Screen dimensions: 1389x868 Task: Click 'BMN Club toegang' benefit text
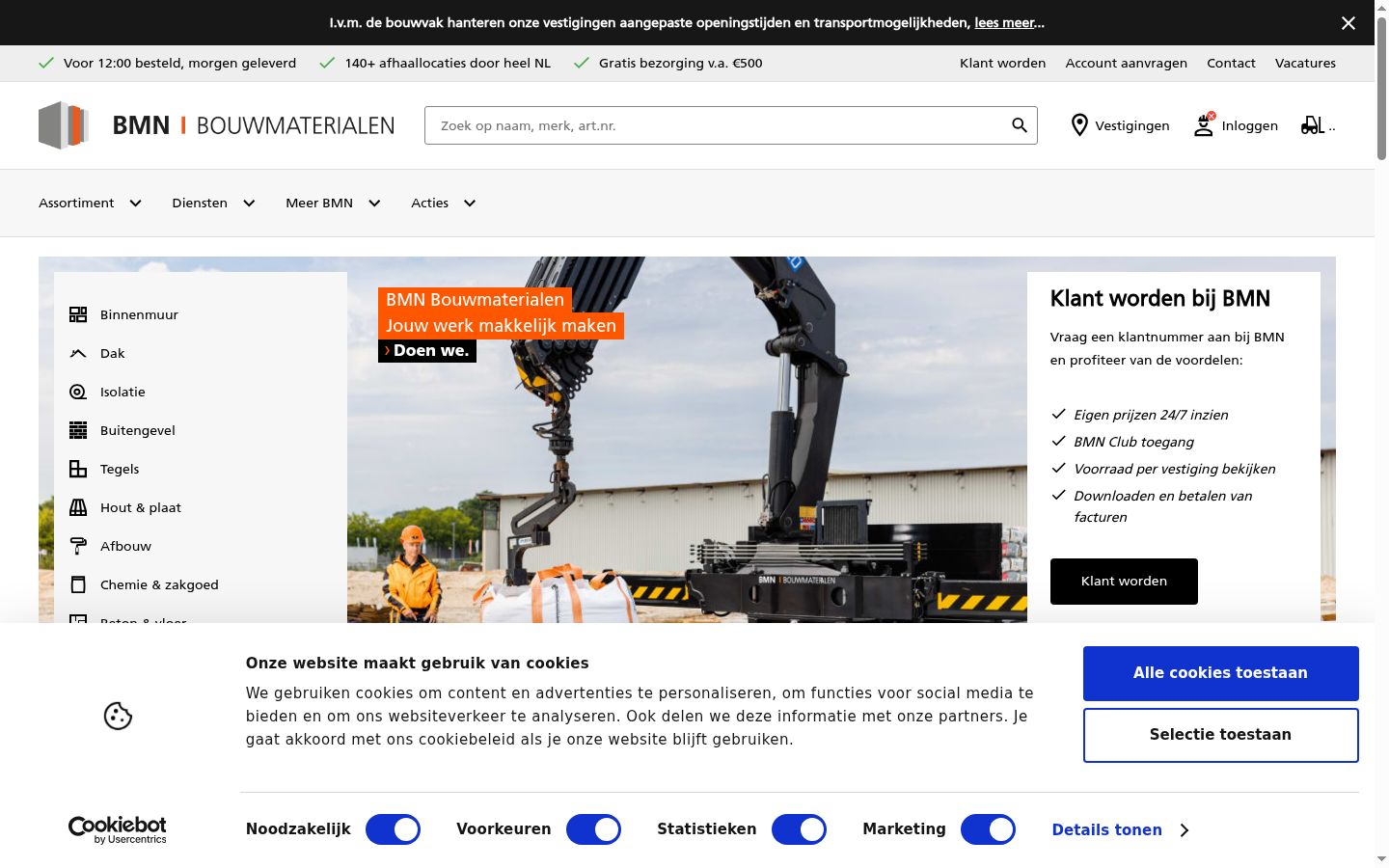point(1133,442)
